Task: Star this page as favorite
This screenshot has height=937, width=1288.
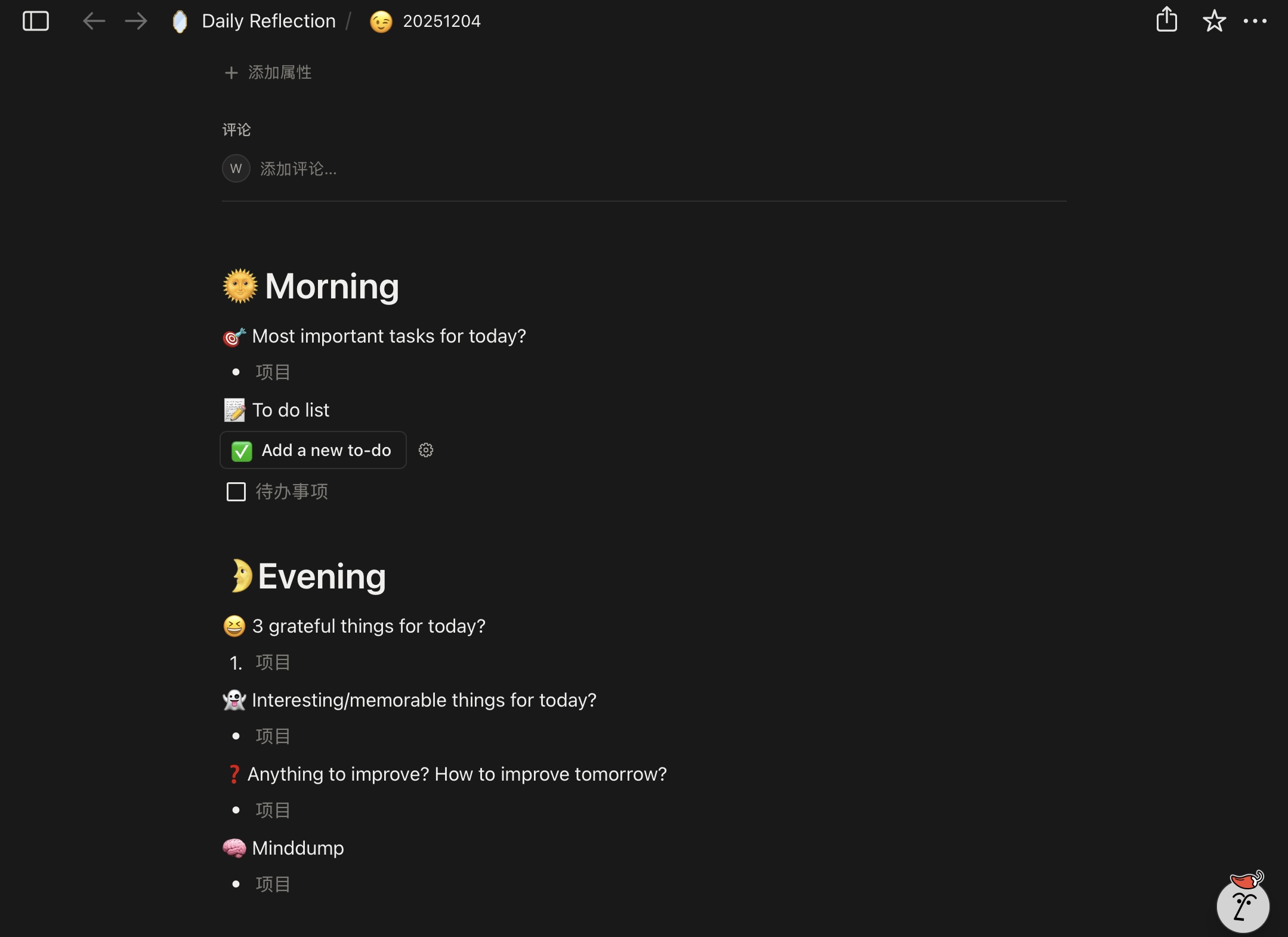Action: pyautogui.click(x=1214, y=21)
